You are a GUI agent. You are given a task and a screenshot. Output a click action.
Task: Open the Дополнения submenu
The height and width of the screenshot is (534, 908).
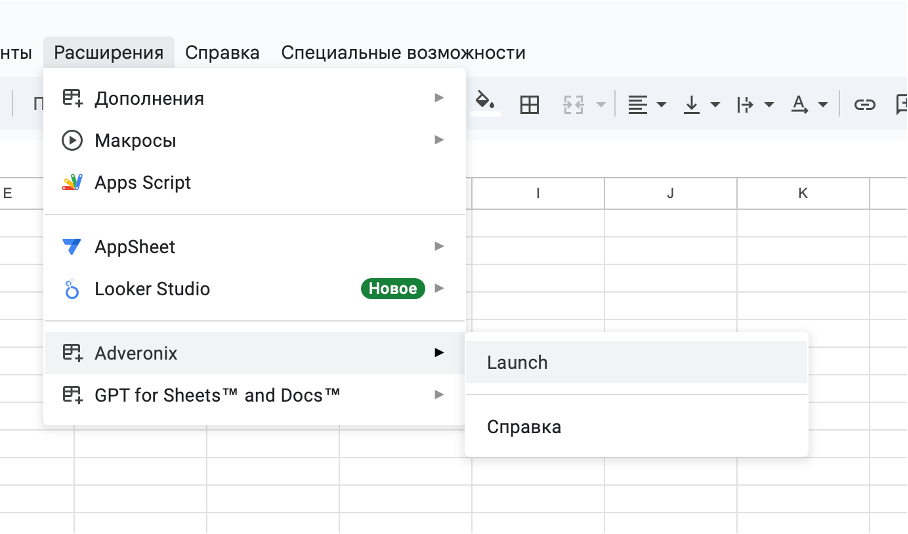(255, 98)
